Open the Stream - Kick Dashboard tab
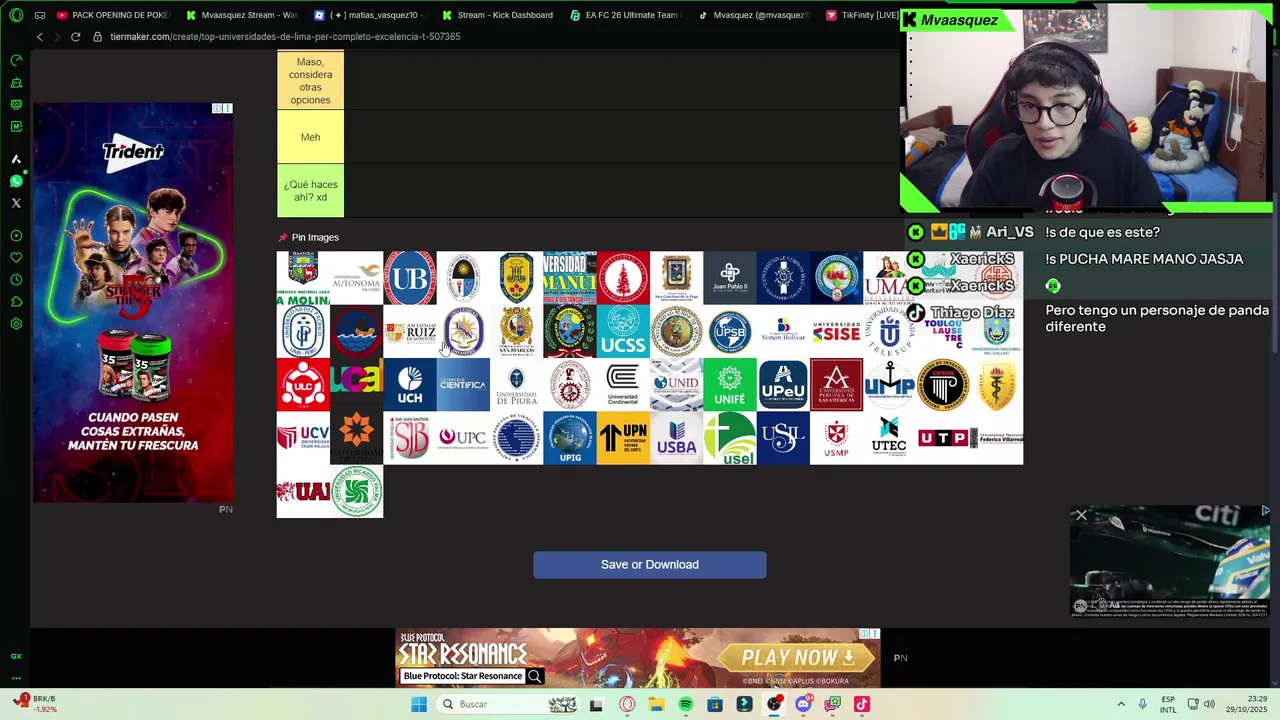Screen dimensions: 1280x720 [497, 15]
